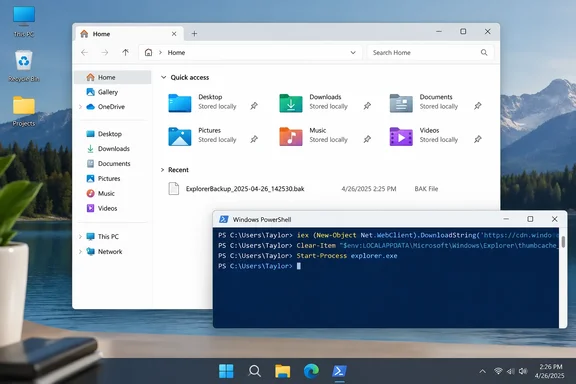Open the address bar history dropdown
Viewport: 576px width, 384px height.
coord(353,53)
